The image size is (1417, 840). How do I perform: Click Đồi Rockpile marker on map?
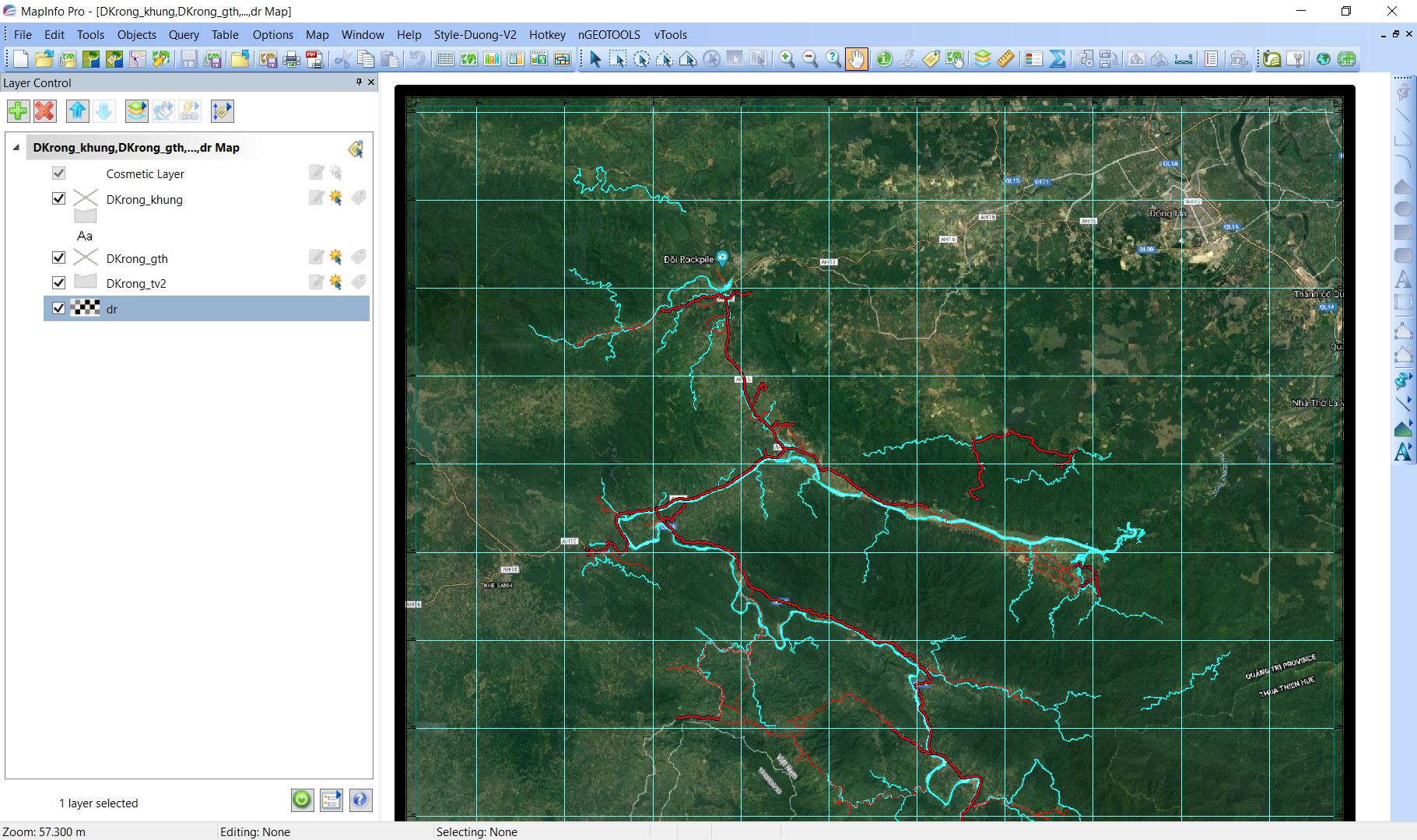(722, 257)
